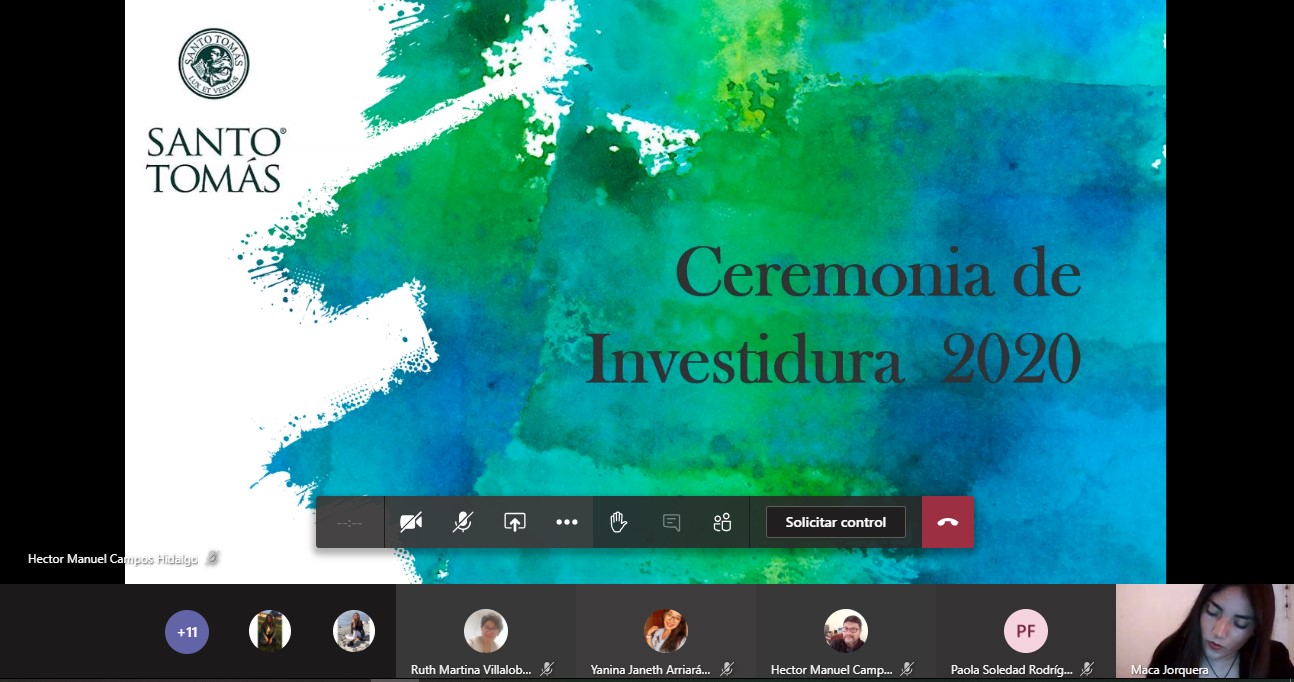Select Yanina Janeth participant tile
This screenshot has height=682, width=1294.
666,632
